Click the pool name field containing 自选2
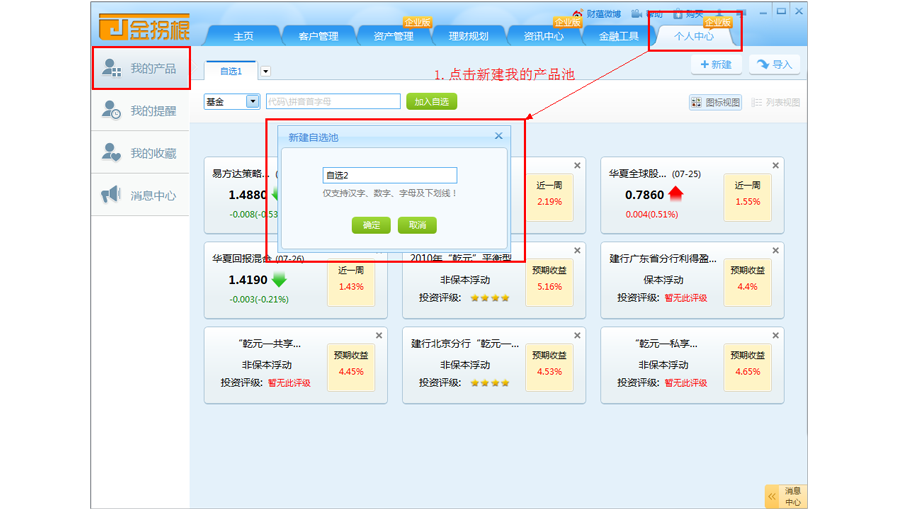This screenshot has height=510, width=900. tap(389, 175)
